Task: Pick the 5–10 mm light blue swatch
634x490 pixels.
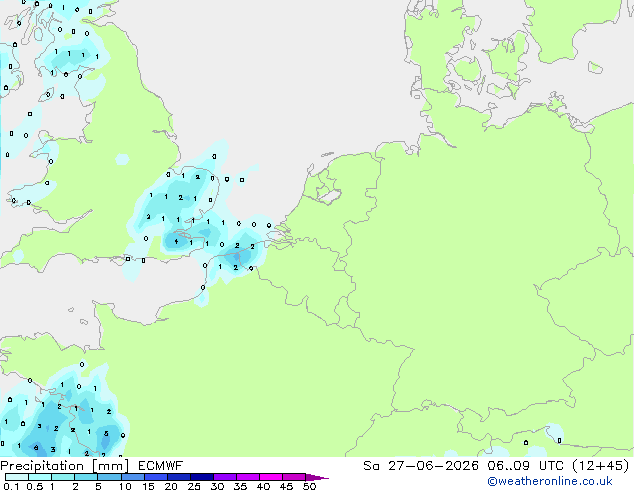Action: click(109, 477)
